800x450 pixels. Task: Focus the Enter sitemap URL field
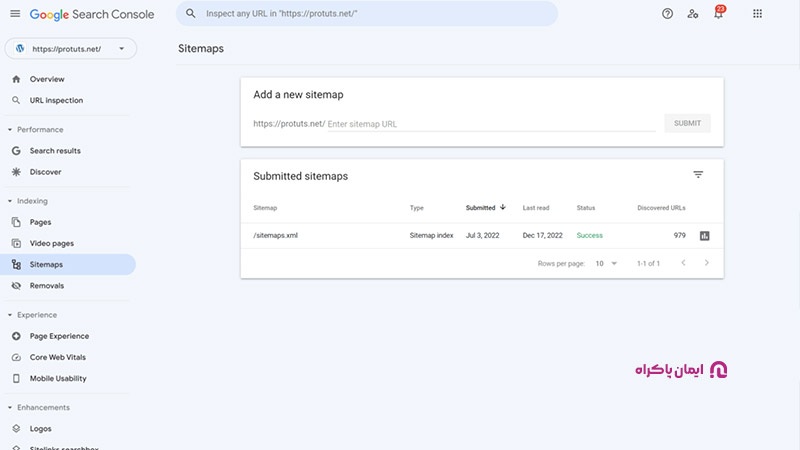coord(491,124)
